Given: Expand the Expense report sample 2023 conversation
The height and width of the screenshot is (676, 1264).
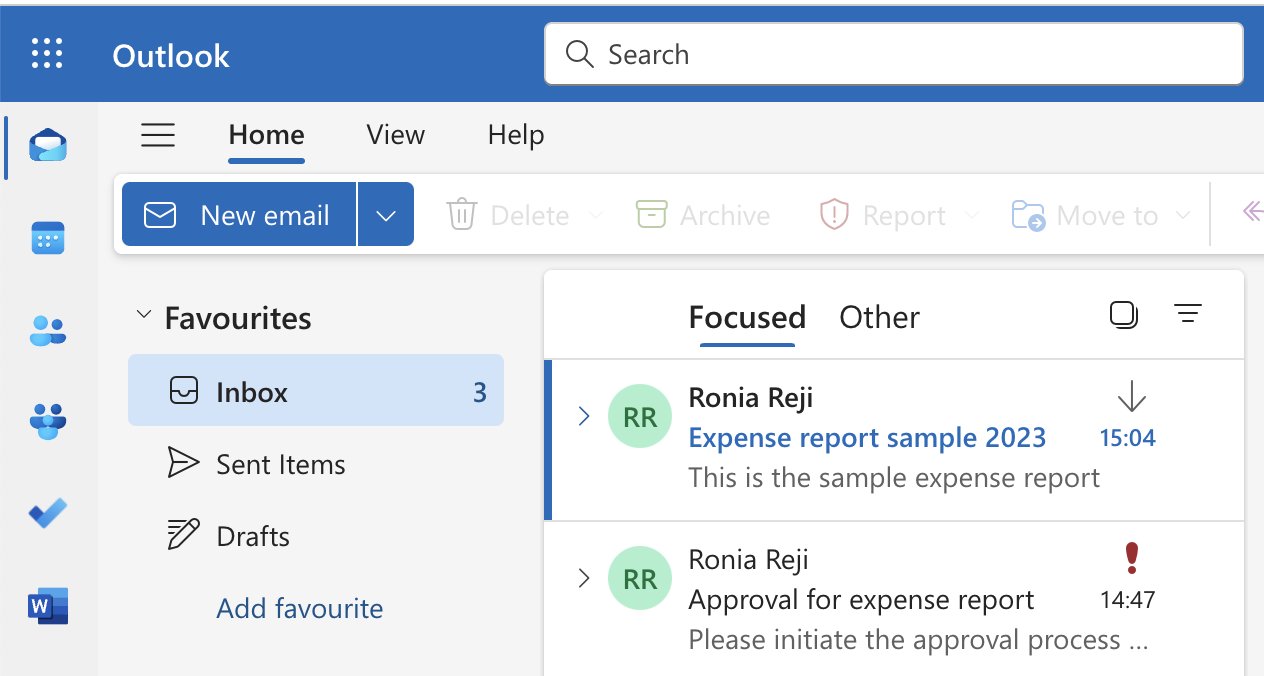Looking at the screenshot, I should tap(584, 416).
